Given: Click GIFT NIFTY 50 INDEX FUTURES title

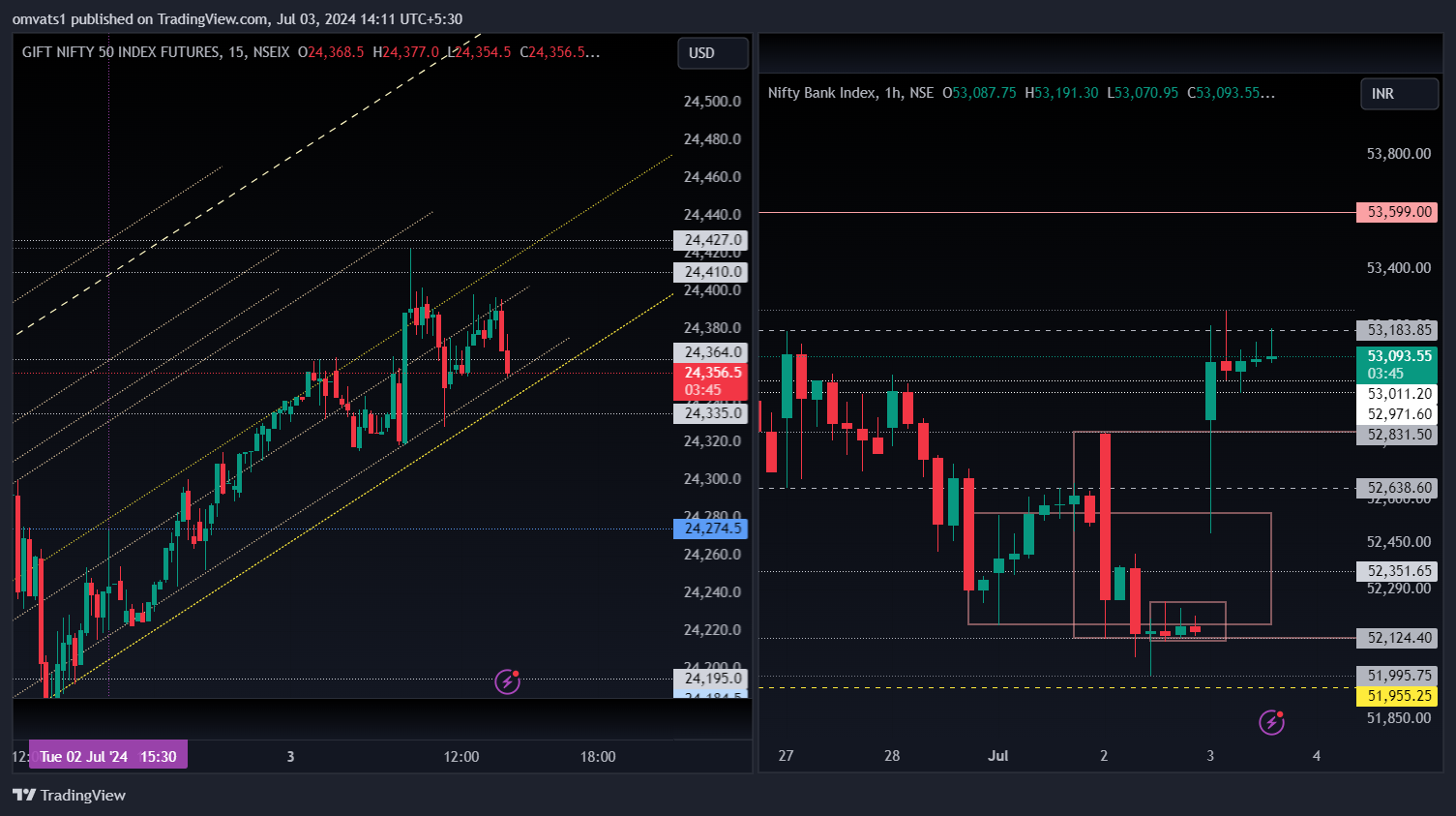Looking at the screenshot, I should click(121, 52).
